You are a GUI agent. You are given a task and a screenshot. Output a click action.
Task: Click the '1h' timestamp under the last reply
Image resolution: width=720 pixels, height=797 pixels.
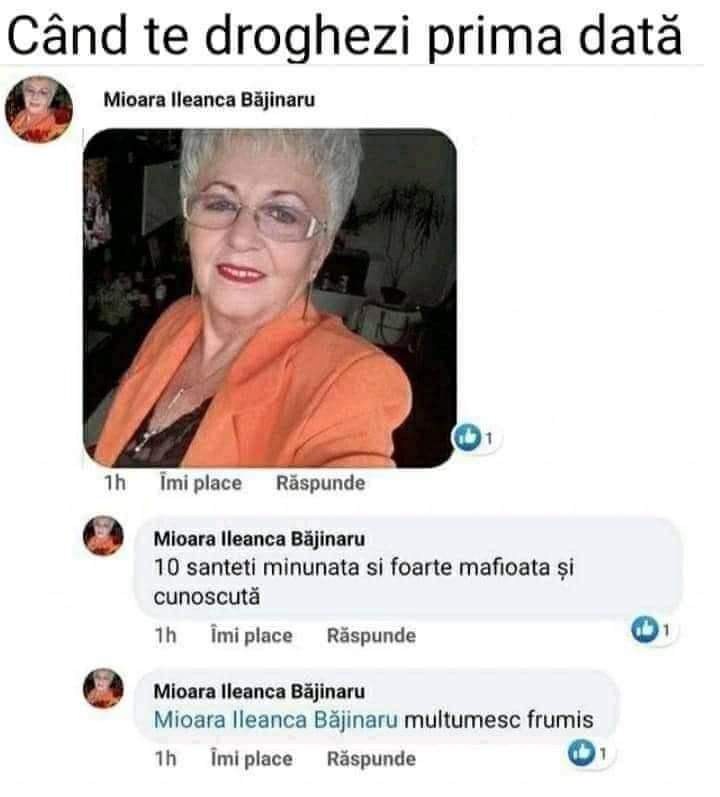[166, 759]
